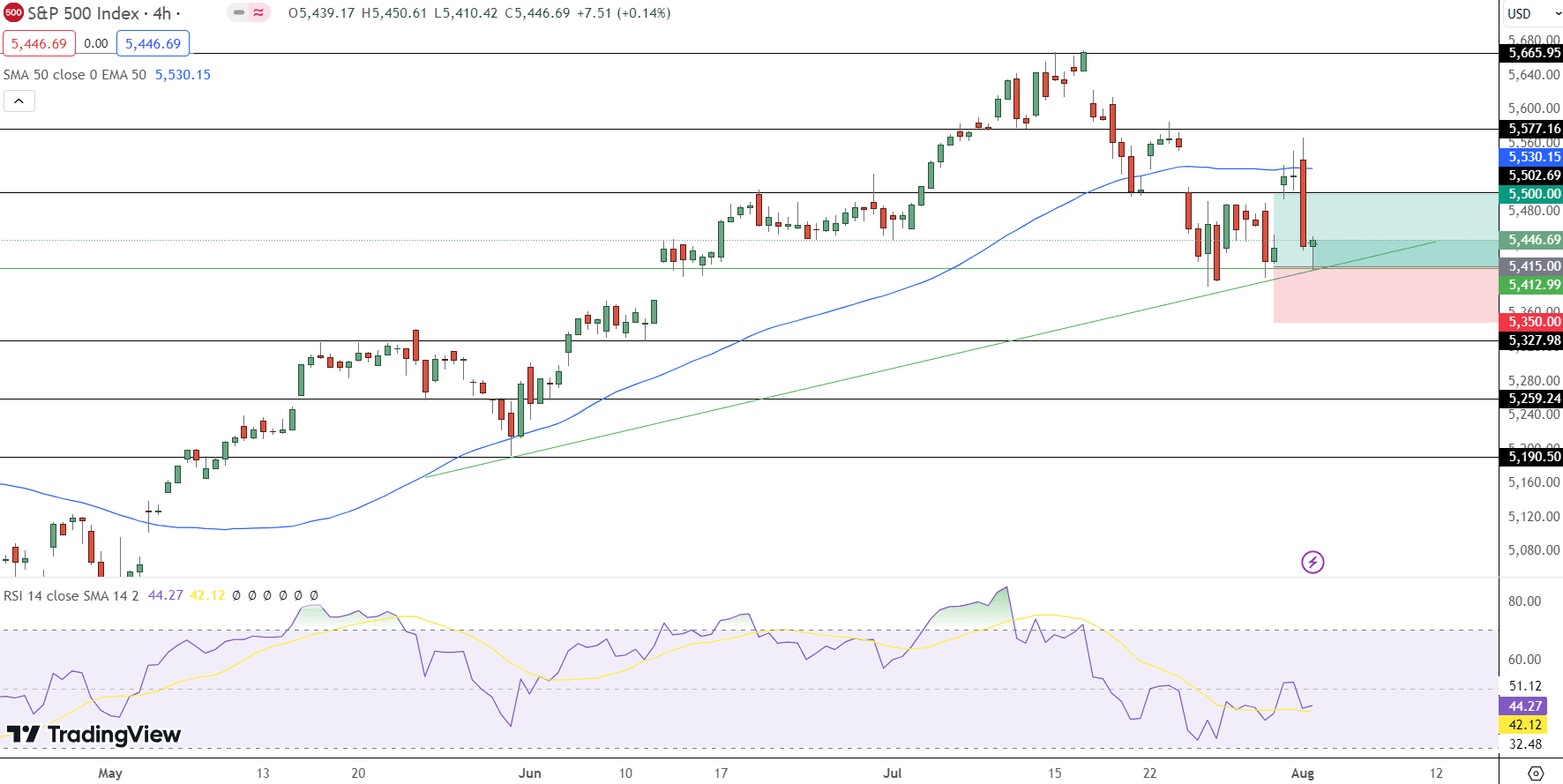Click the Jul date on the time axis
The image size is (1563, 784).
pos(893,773)
